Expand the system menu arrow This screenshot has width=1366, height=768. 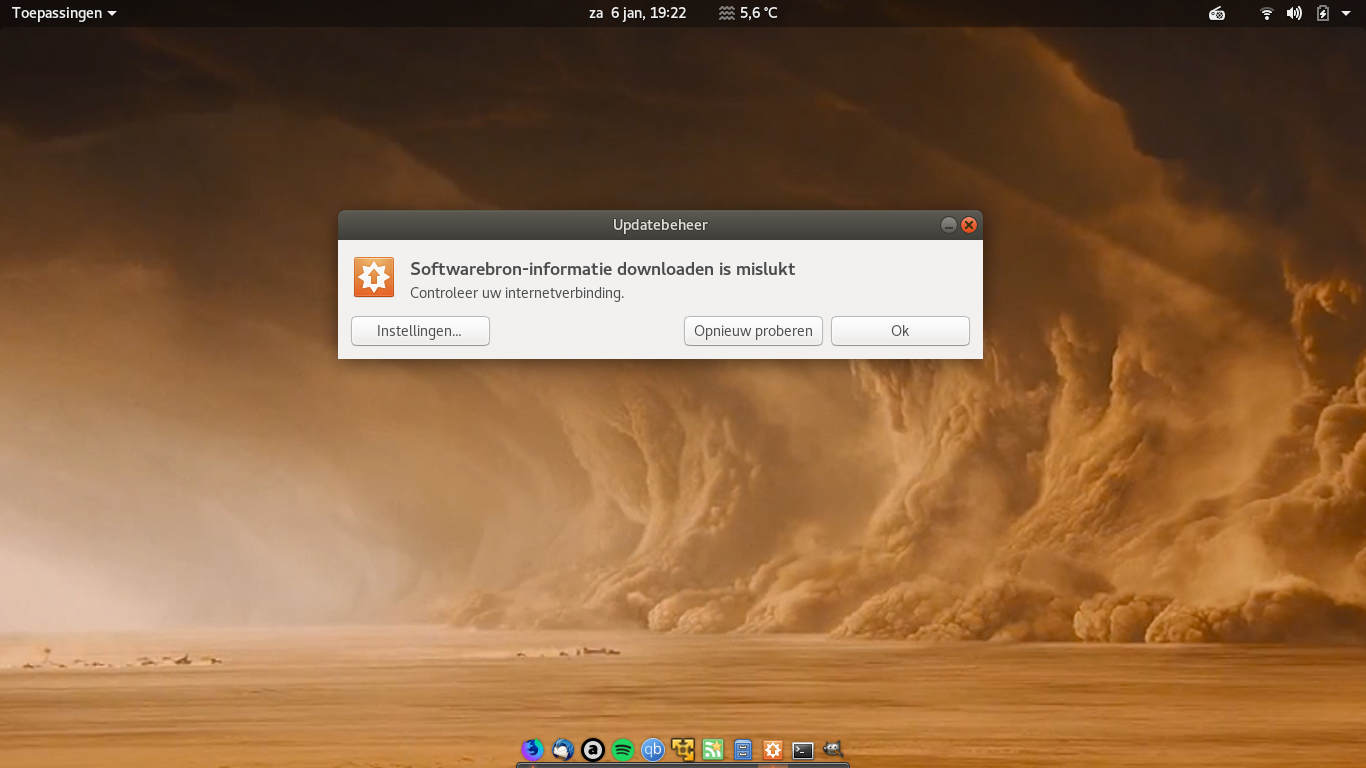click(1346, 13)
